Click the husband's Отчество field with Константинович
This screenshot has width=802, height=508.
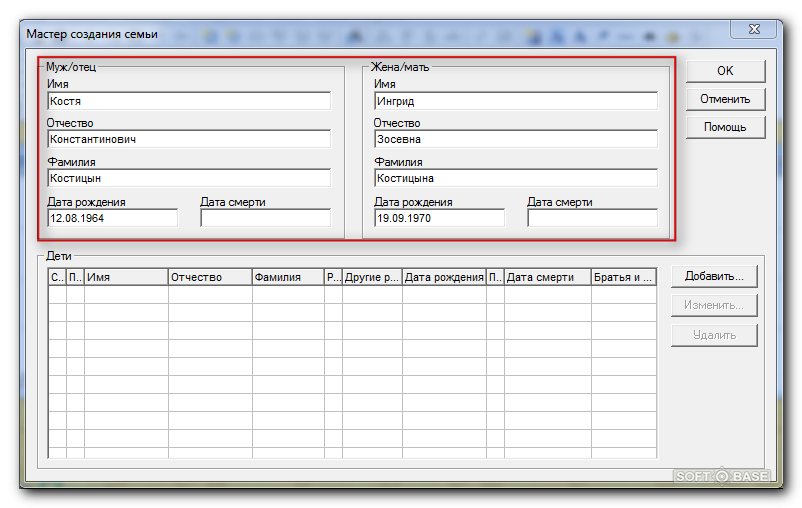[188, 140]
